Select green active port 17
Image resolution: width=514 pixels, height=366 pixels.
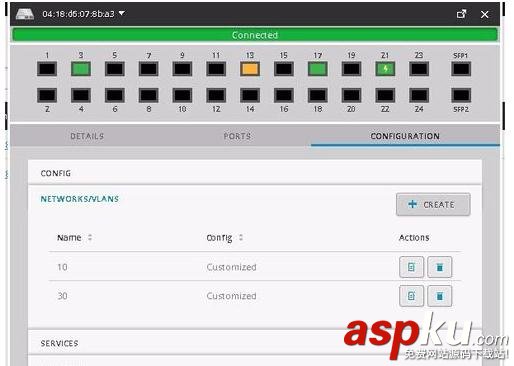[x=318, y=69]
